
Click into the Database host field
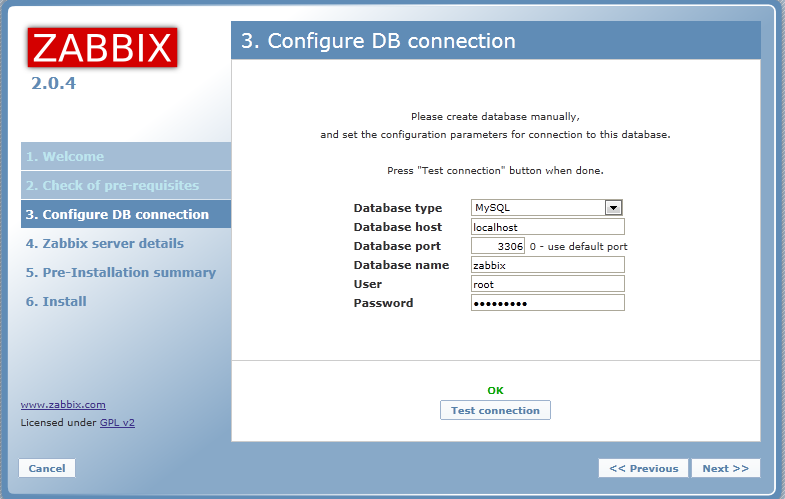point(548,227)
